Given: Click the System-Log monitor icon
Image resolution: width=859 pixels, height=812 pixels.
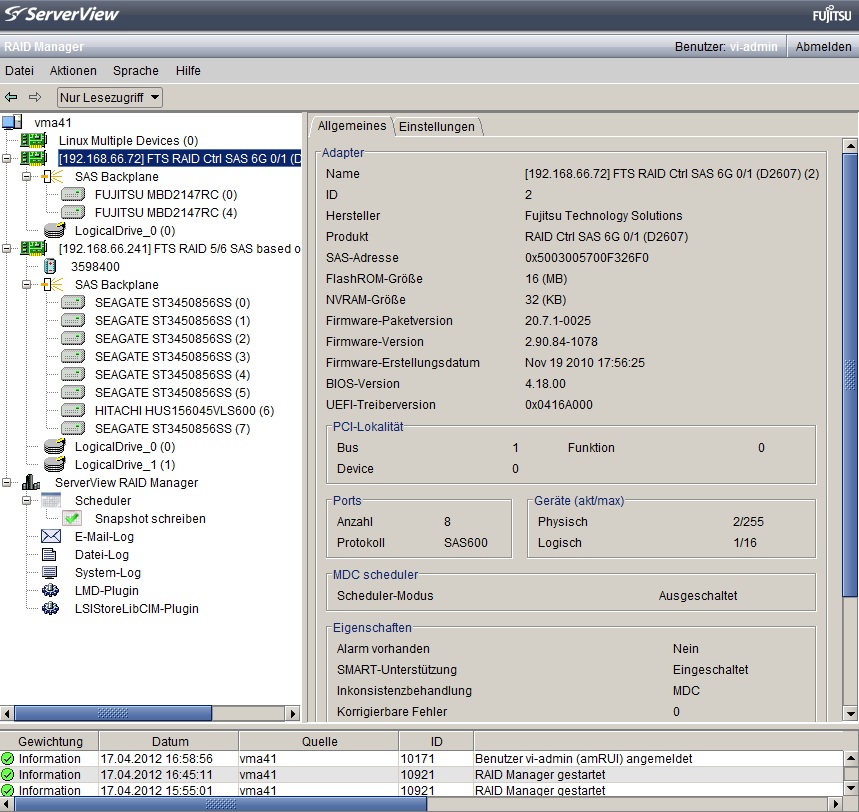Looking at the screenshot, I should pyautogui.click(x=51, y=573).
